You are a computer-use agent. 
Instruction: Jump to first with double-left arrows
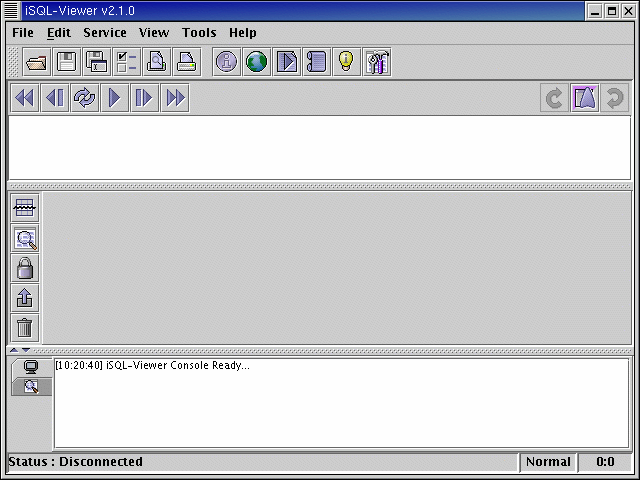[x=25, y=98]
